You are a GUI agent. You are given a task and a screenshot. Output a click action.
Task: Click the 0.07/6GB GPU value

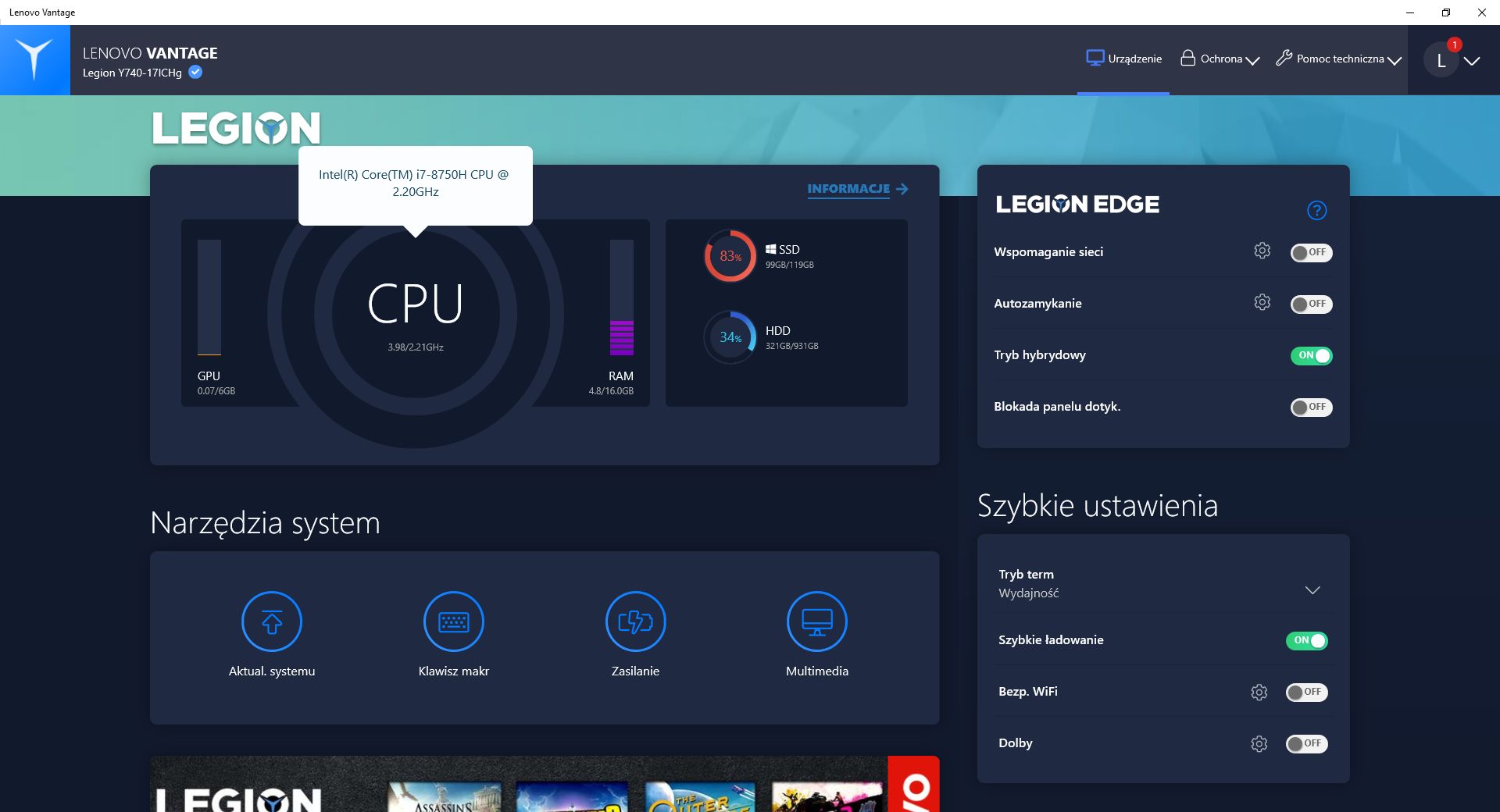[x=216, y=391]
